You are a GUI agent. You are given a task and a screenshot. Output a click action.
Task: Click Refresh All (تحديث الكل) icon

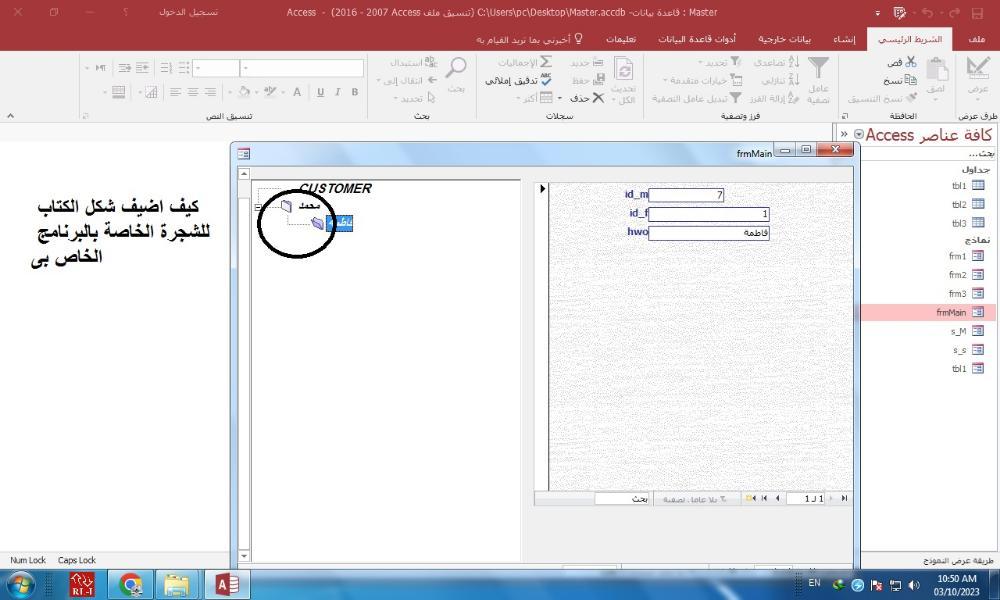[624, 69]
